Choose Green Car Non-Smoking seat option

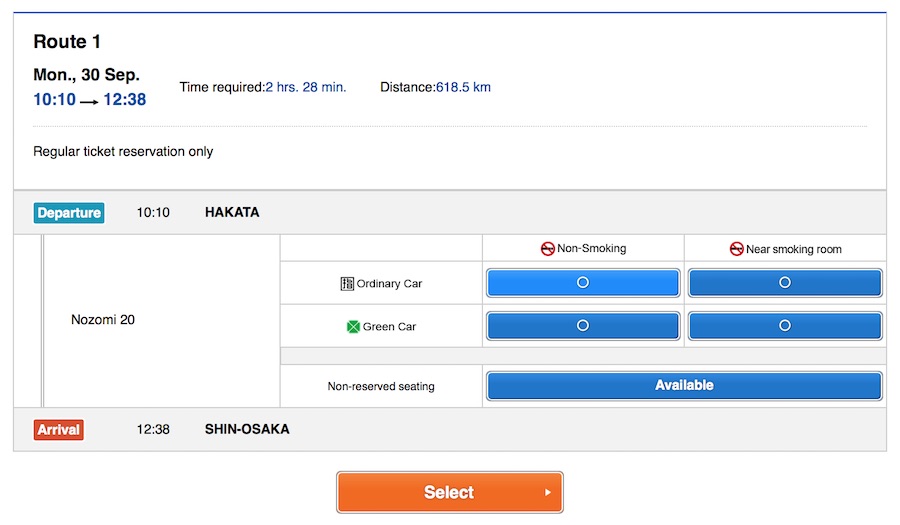(583, 326)
